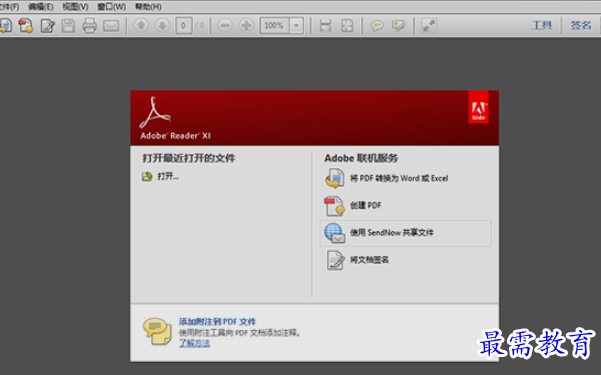Zoom in with the plus button

point(246,26)
